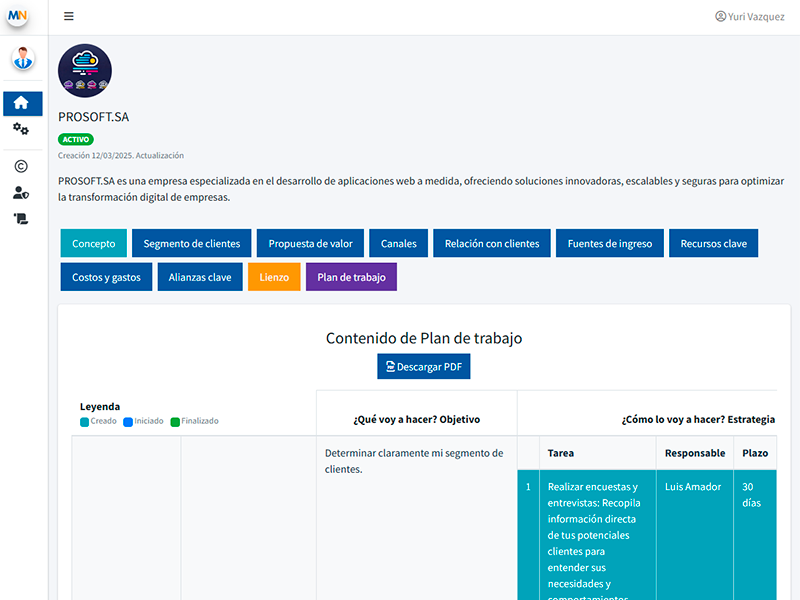Open the Propuesta de valor tab
The width and height of the screenshot is (800, 600).
(310, 243)
